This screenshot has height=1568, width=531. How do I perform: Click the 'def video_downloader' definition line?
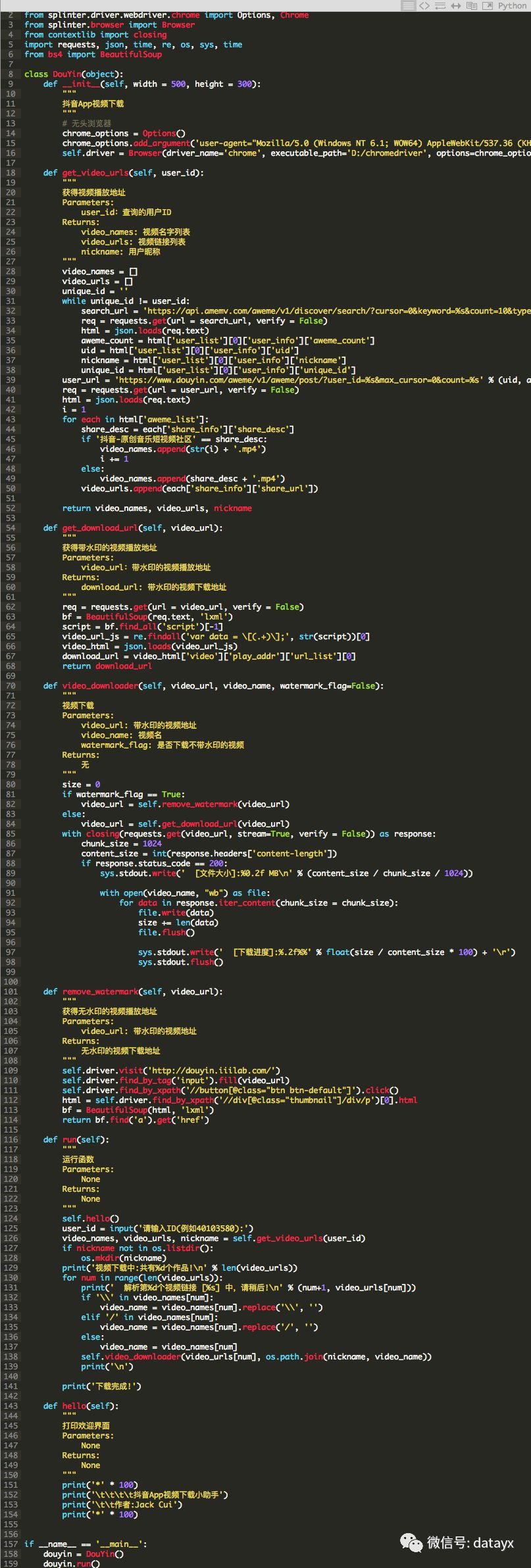(214, 686)
